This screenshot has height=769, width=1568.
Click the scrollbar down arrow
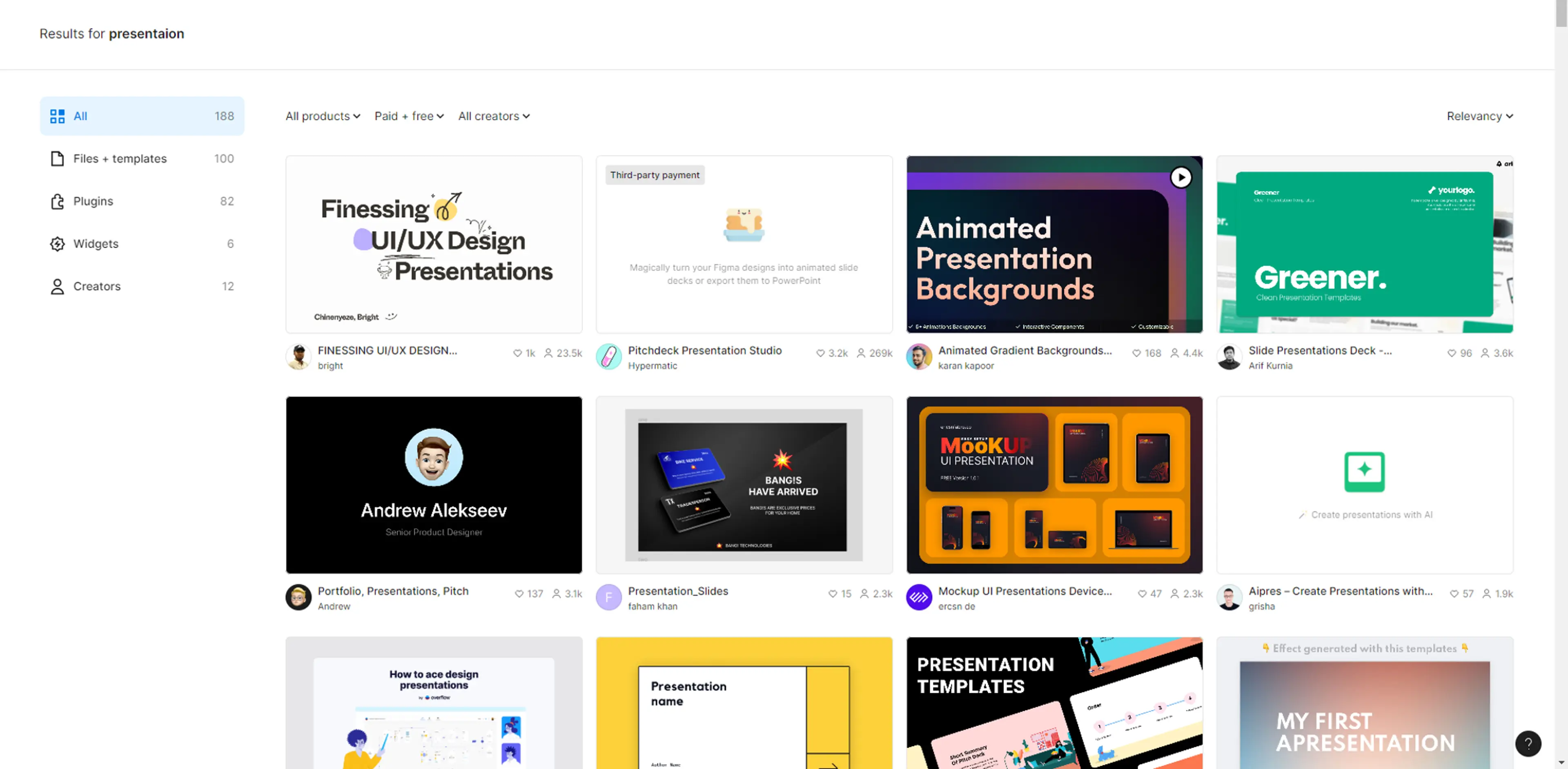click(1561, 762)
